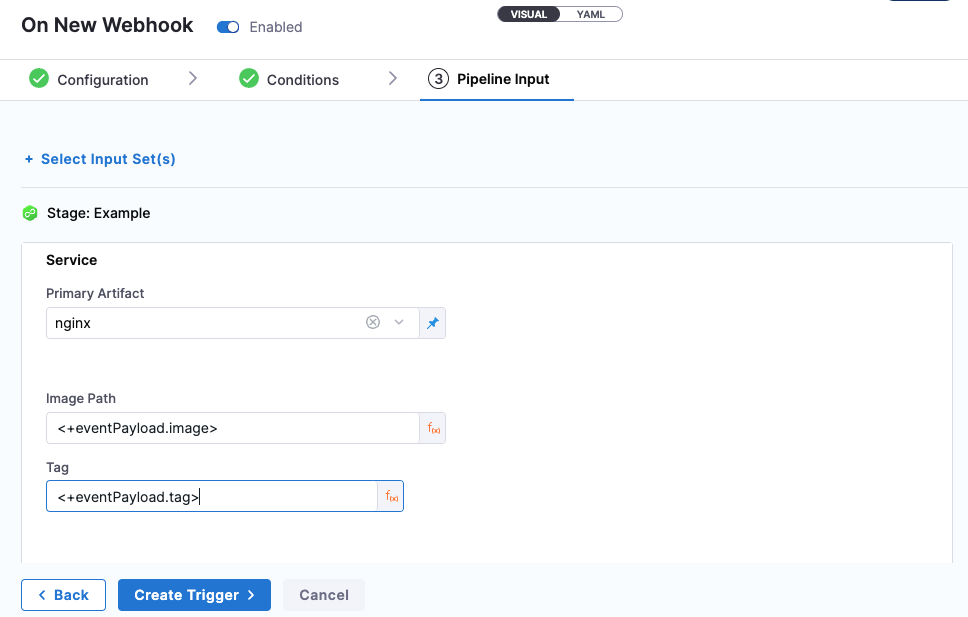This screenshot has width=968, height=617.
Task: Go to the Configuration tab
Action: click(102, 80)
